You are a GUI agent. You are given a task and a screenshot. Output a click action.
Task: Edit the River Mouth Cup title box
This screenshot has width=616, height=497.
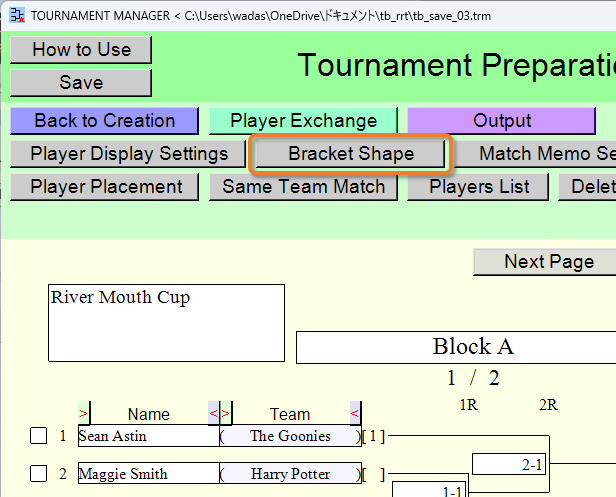167,323
